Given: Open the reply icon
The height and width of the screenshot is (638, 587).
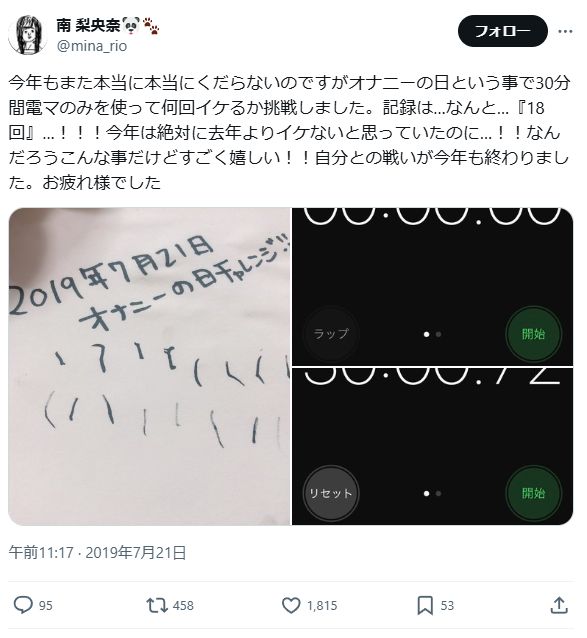Looking at the screenshot, I should pyautogui.click(x=23, y=605).
